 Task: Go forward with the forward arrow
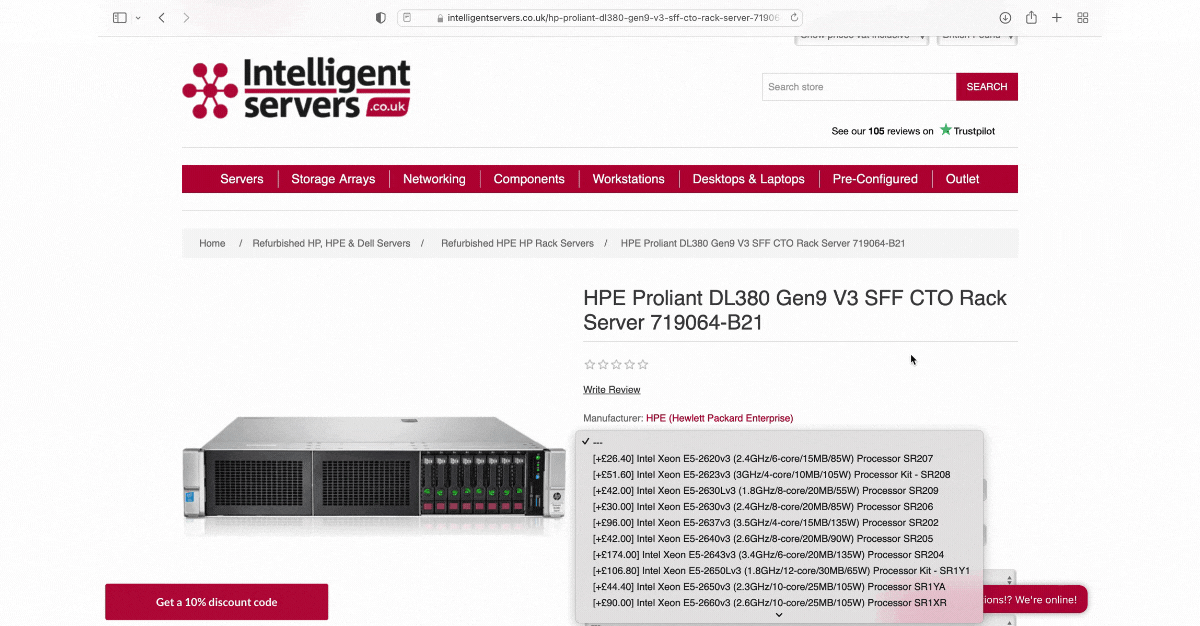click(186, 18)
